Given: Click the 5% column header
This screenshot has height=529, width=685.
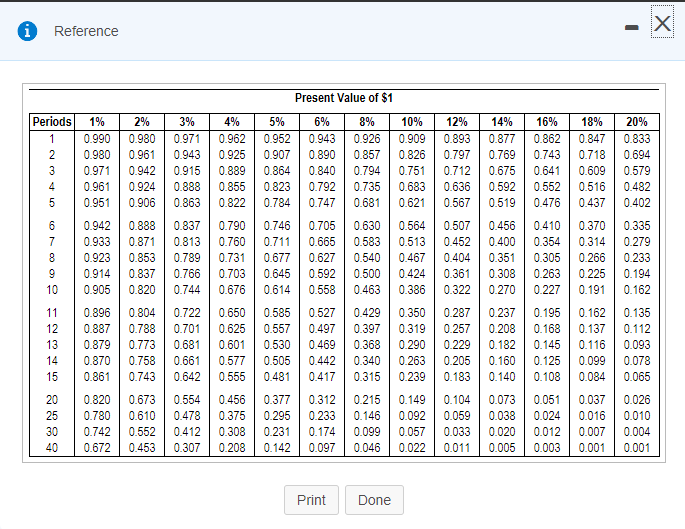Looking at the screenshot, I should [277, 121].
